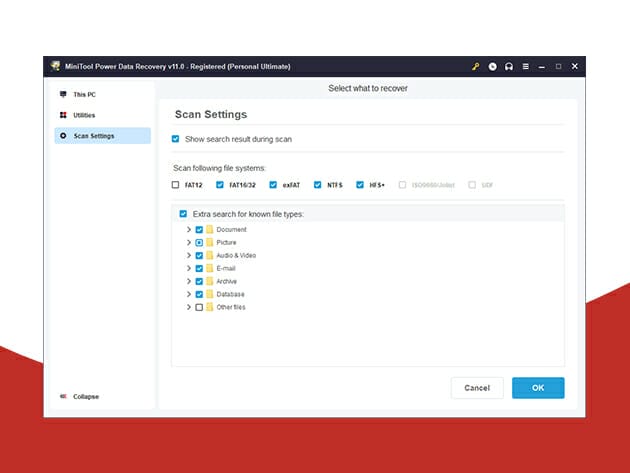Enable the FAT12 file system checkbox

coord(176,185)
